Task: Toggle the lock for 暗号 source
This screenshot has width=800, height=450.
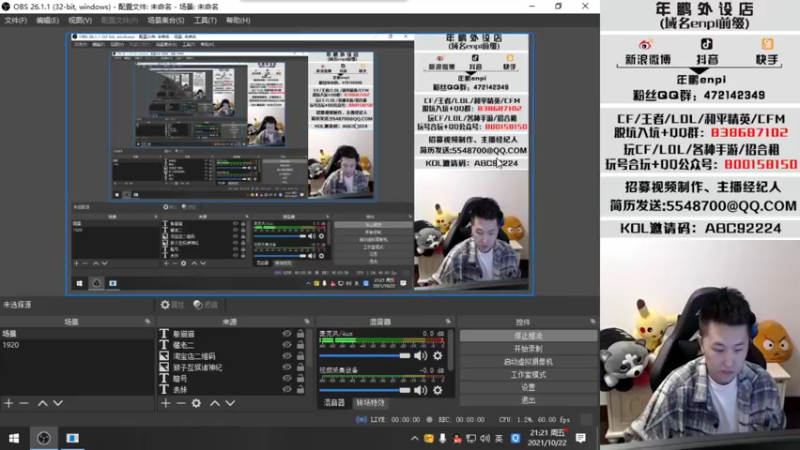Action: pyautogui.click(x=301, y=378)
